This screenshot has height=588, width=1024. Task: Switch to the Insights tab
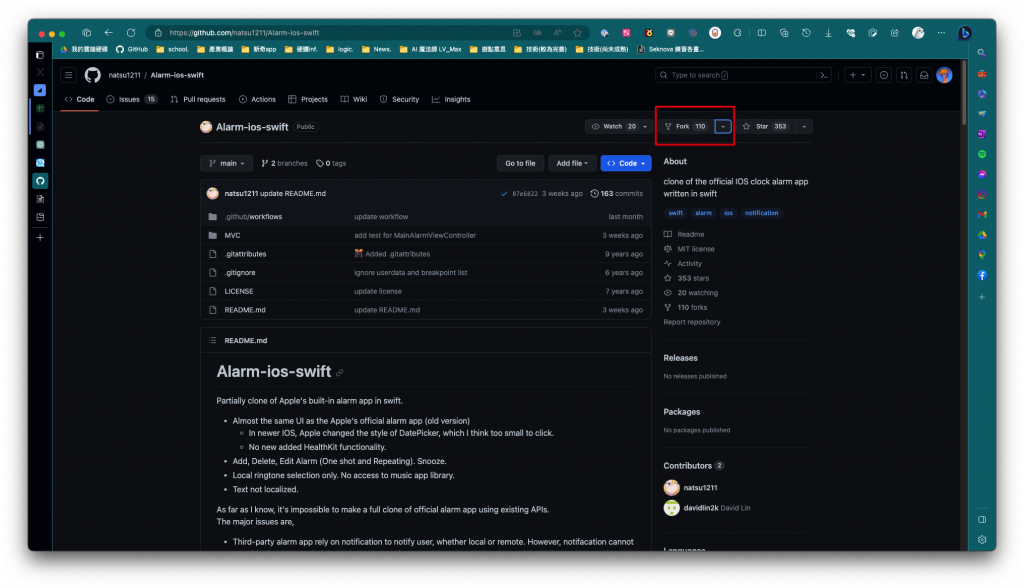[x=451, y=99]
